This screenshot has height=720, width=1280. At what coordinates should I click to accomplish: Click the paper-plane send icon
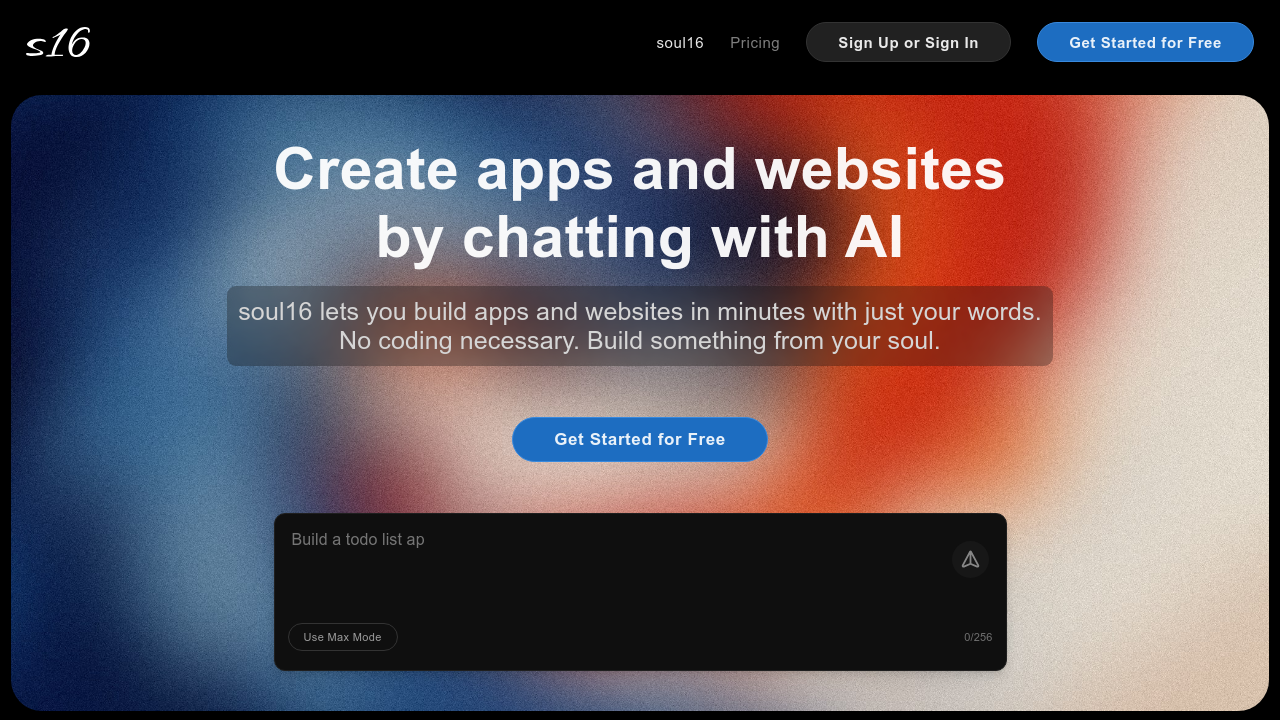coord(970,559)
